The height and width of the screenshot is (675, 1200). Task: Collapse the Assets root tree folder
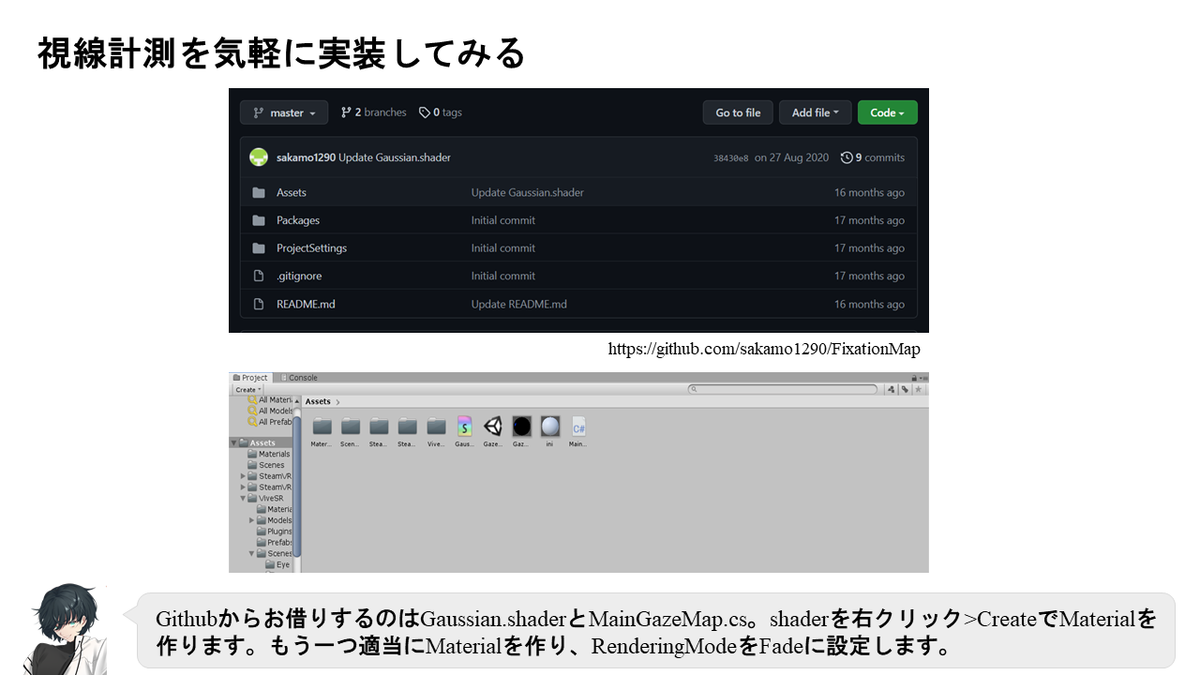pyautogui.click(x=234, y=443)
